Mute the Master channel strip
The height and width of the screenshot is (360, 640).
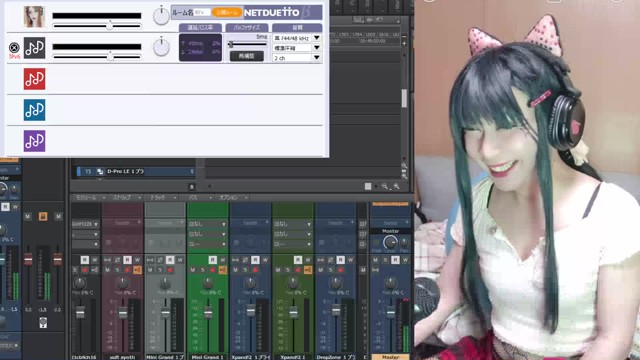(x=376, y=260)
